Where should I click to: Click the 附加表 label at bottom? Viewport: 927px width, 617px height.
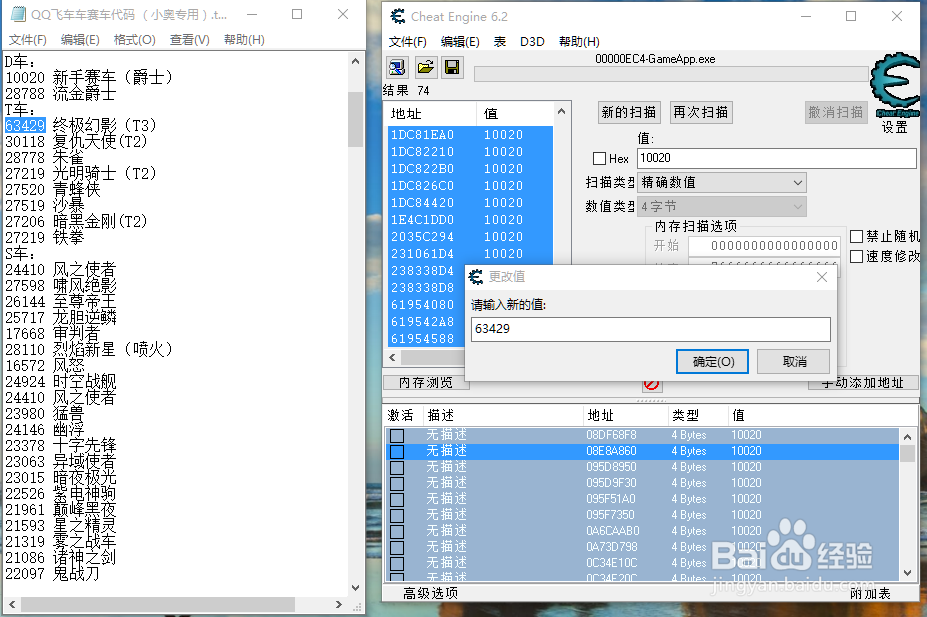pyautogui.click(x=870, y=593)
